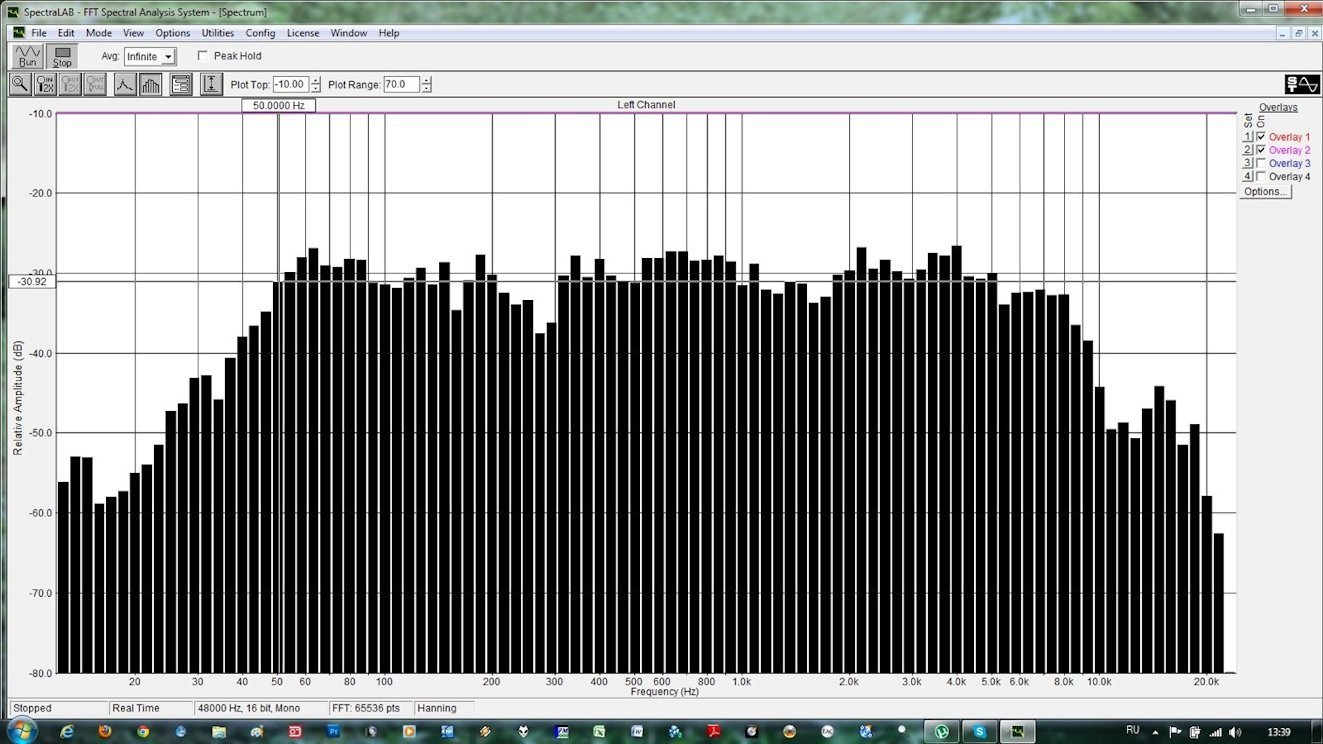Image resolution: width=1323 pixels, height=744 pixels.
Task: Enable the Overlay 3 checkbox
Action: click(1261, 163)
